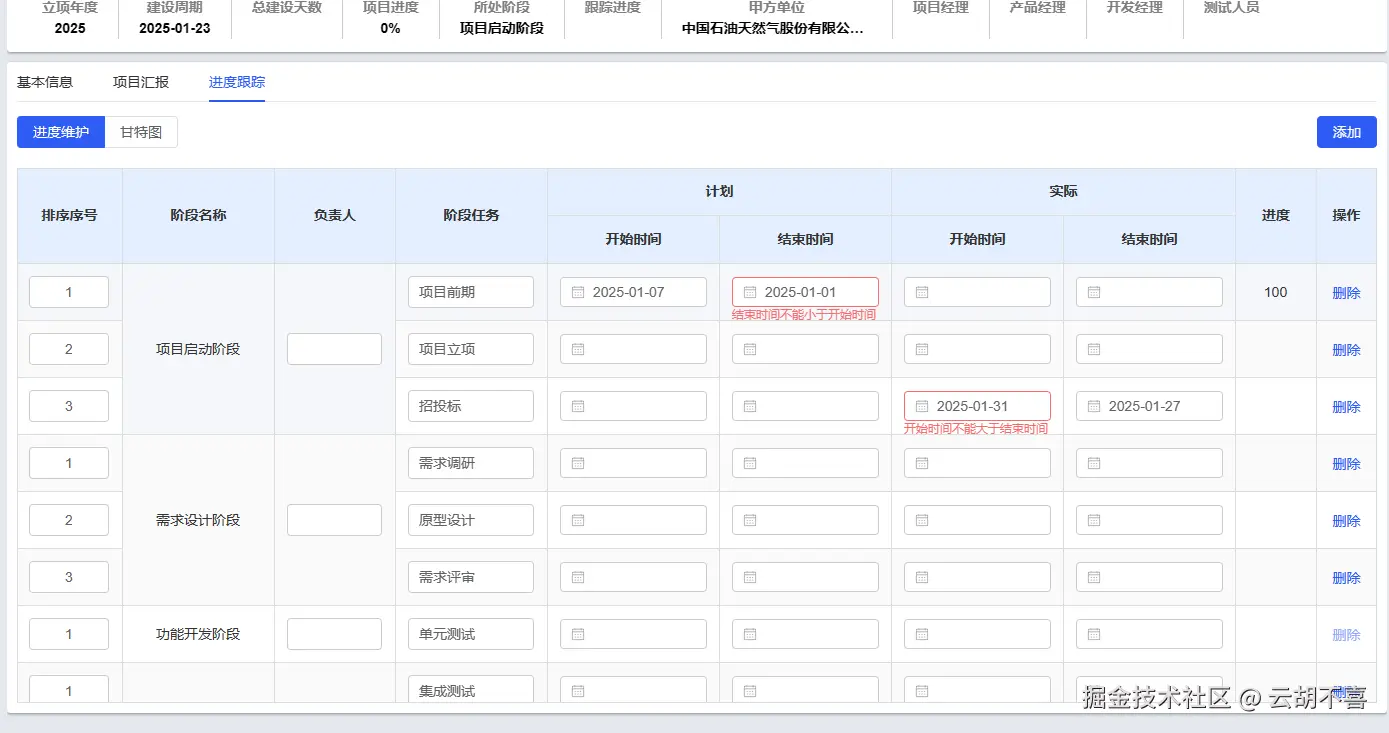Click calendar icon in 原型设计 planned start date

tap(578, 520)
